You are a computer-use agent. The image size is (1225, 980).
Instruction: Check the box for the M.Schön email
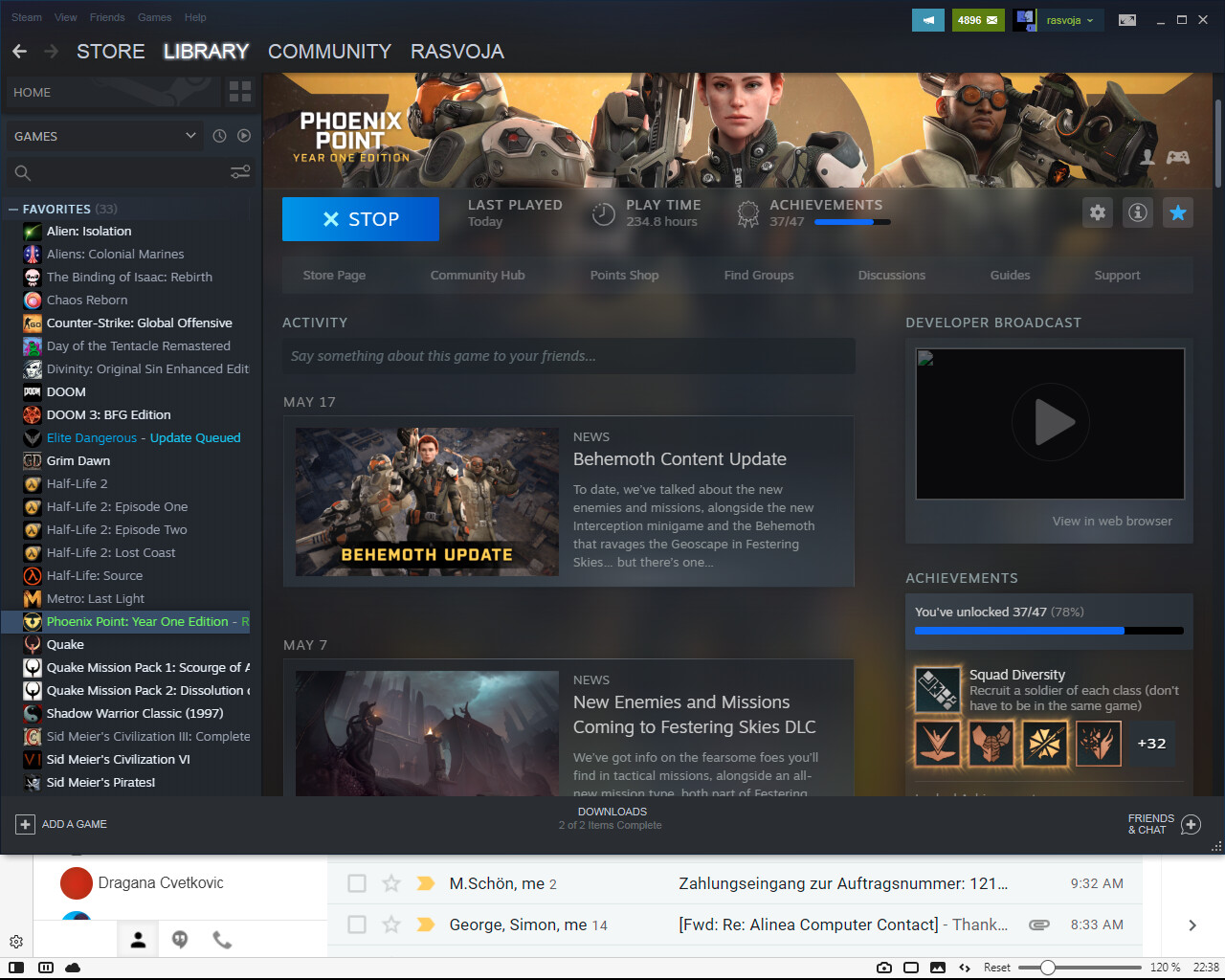(x=357, y=883)
